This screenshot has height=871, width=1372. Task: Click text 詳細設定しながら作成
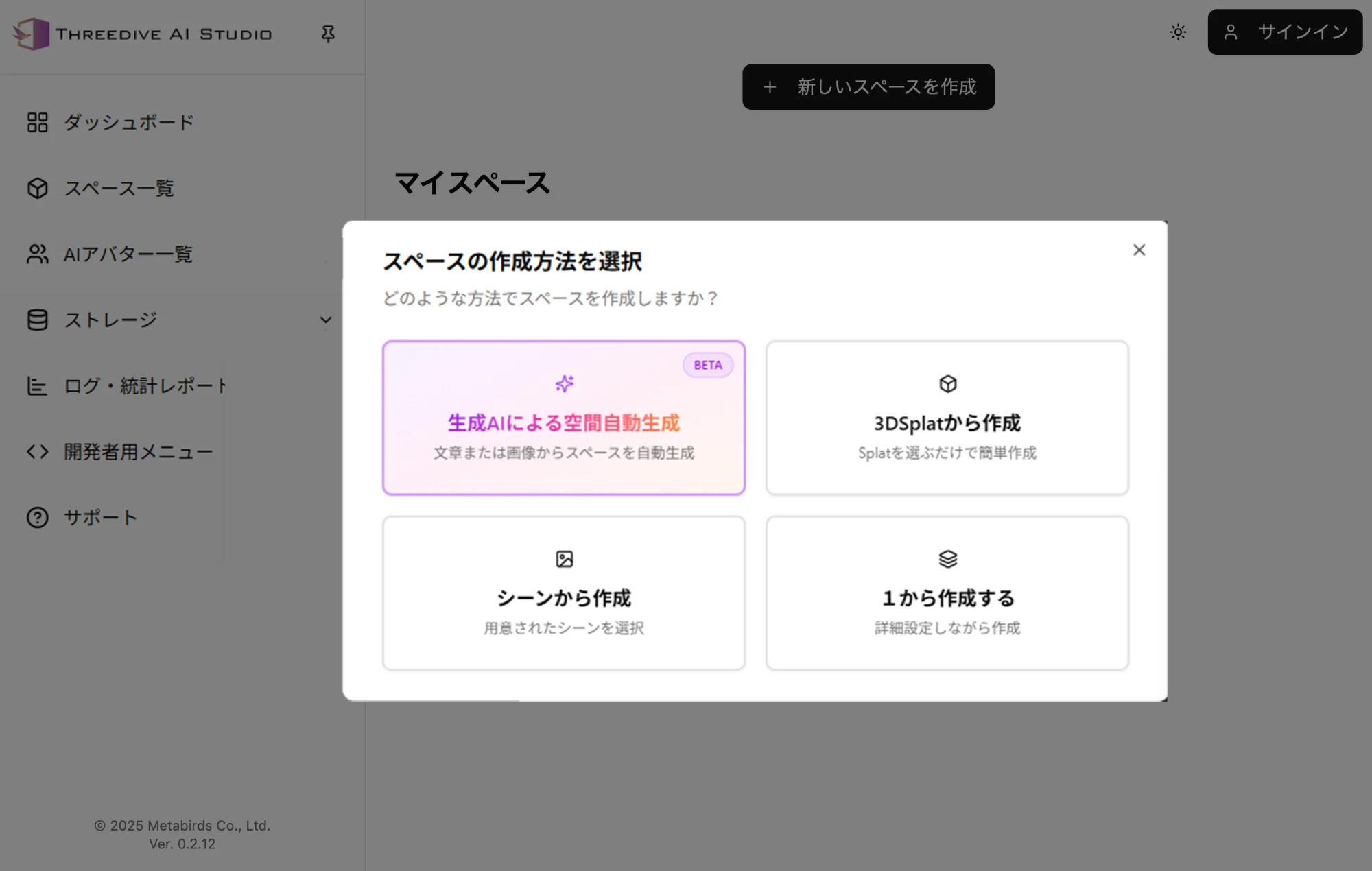coord(947,628)
